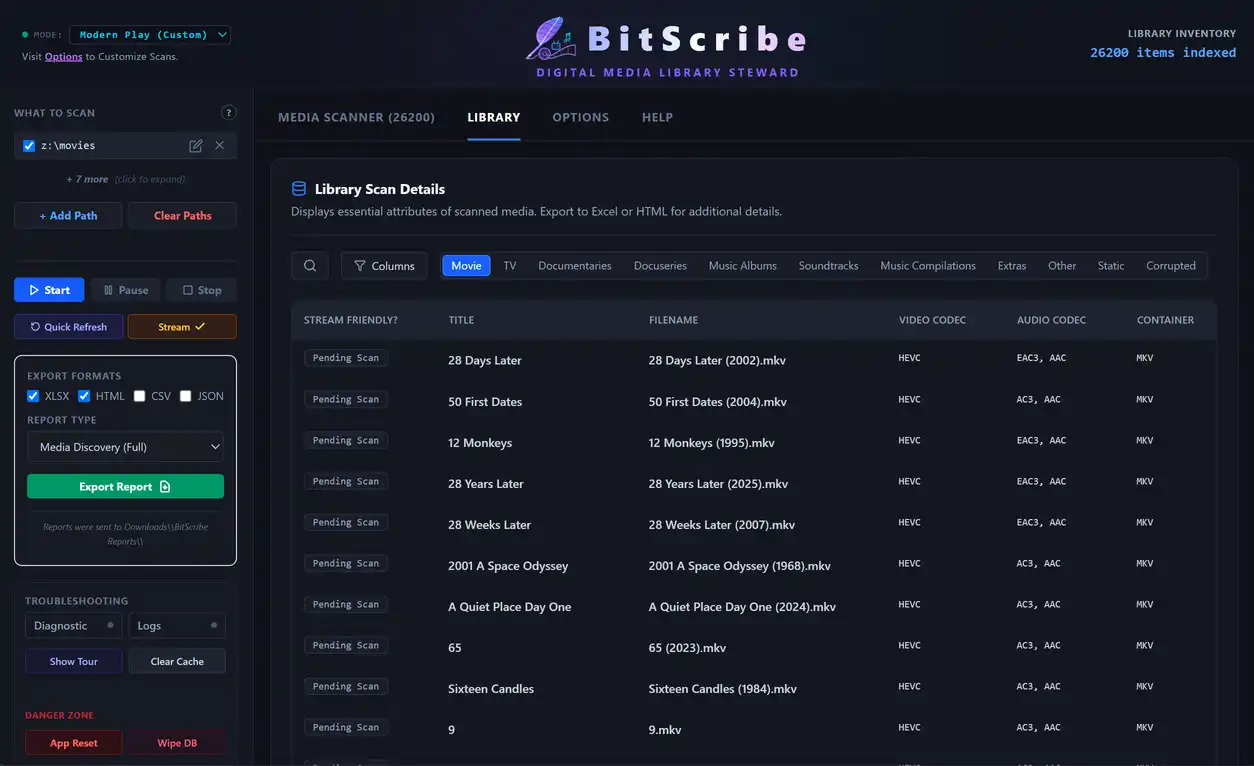This screenshot has width=1254, height=766.
Task: Click the Sixteen Candles title cell
Action: click(x=491, y=689)
